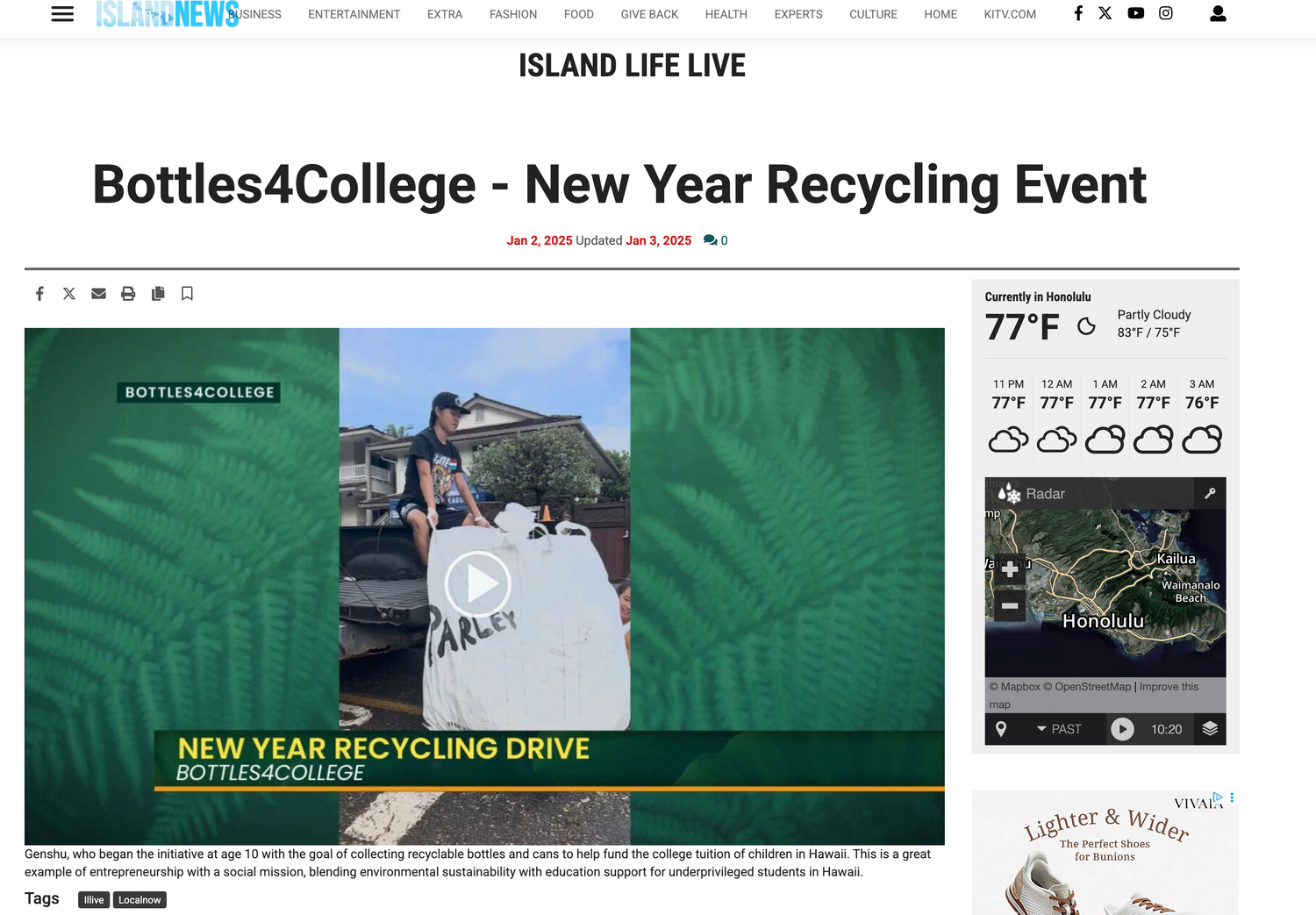
Task: Share article via email icon
Action: click(98, 294)
